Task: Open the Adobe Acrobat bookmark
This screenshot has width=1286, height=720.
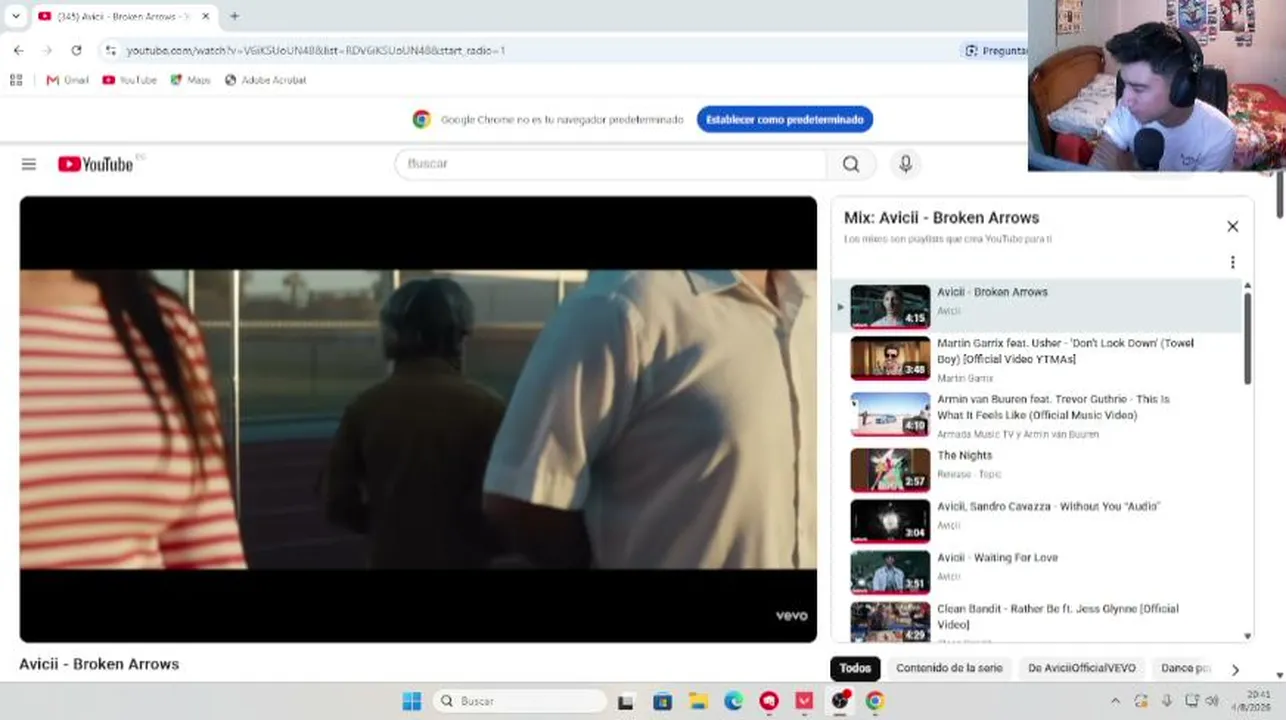Action: [x=265, y=80]
